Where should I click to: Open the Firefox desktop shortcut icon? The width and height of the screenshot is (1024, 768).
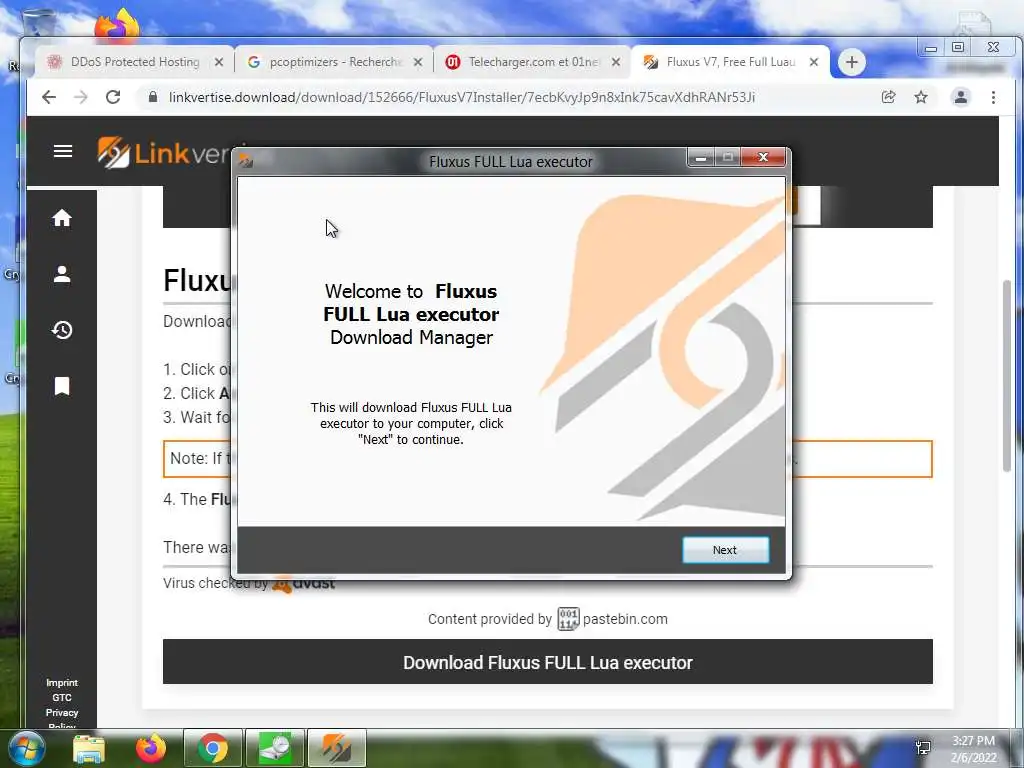pyautogui.click(x=117, y=26)
